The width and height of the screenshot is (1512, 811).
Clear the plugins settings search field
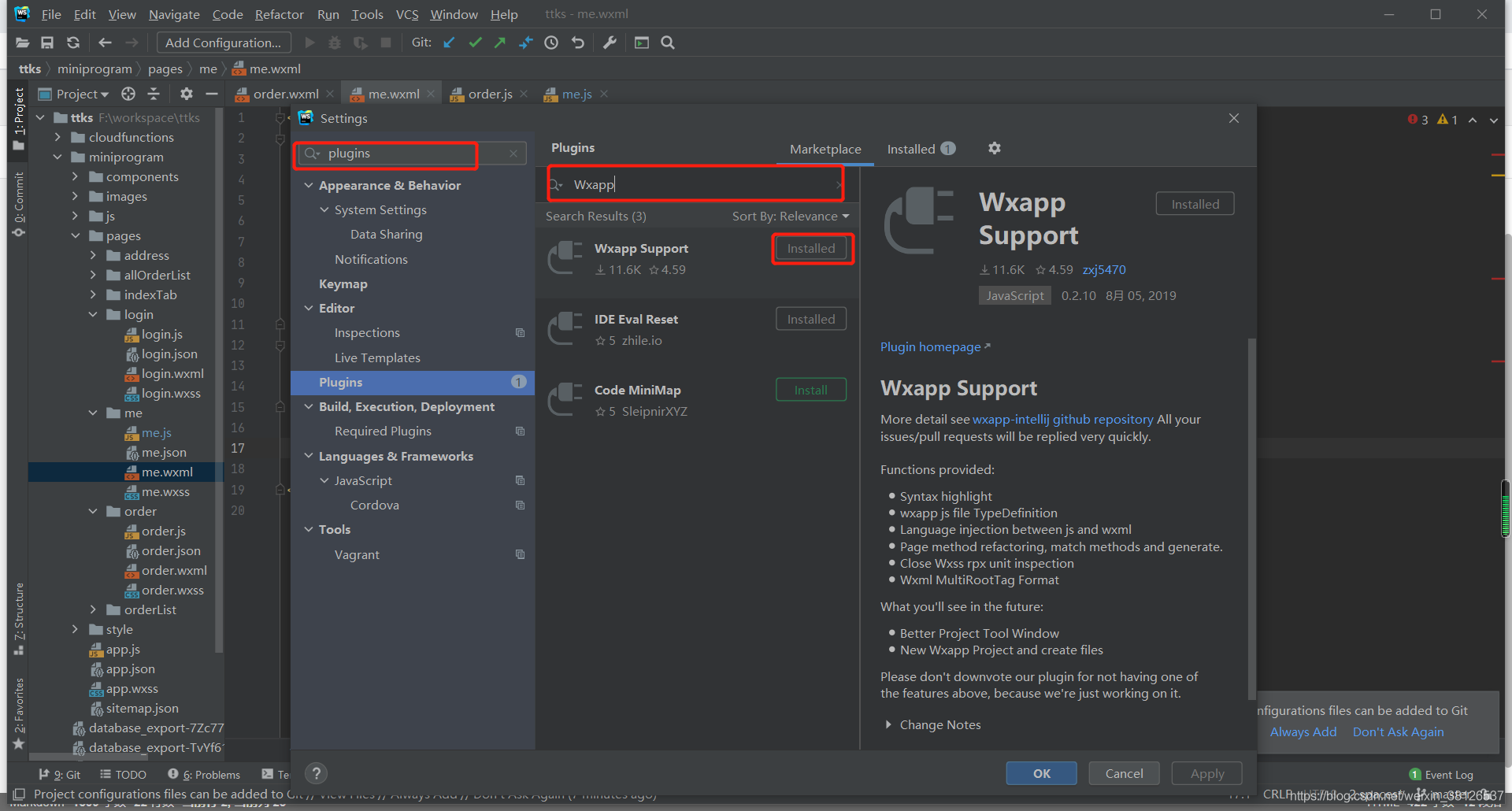click(513, 154)
